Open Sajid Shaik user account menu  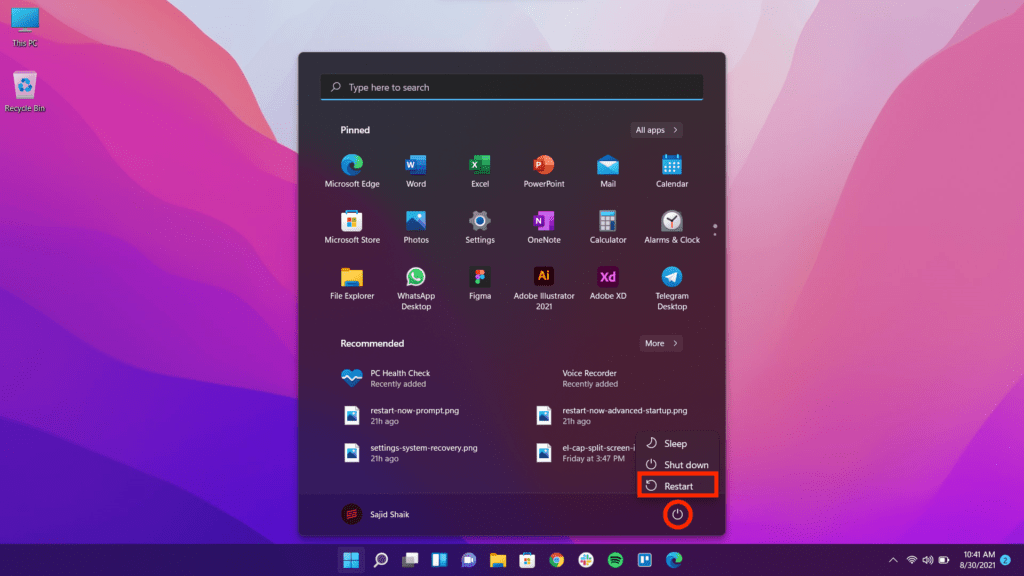coord(376,515)
